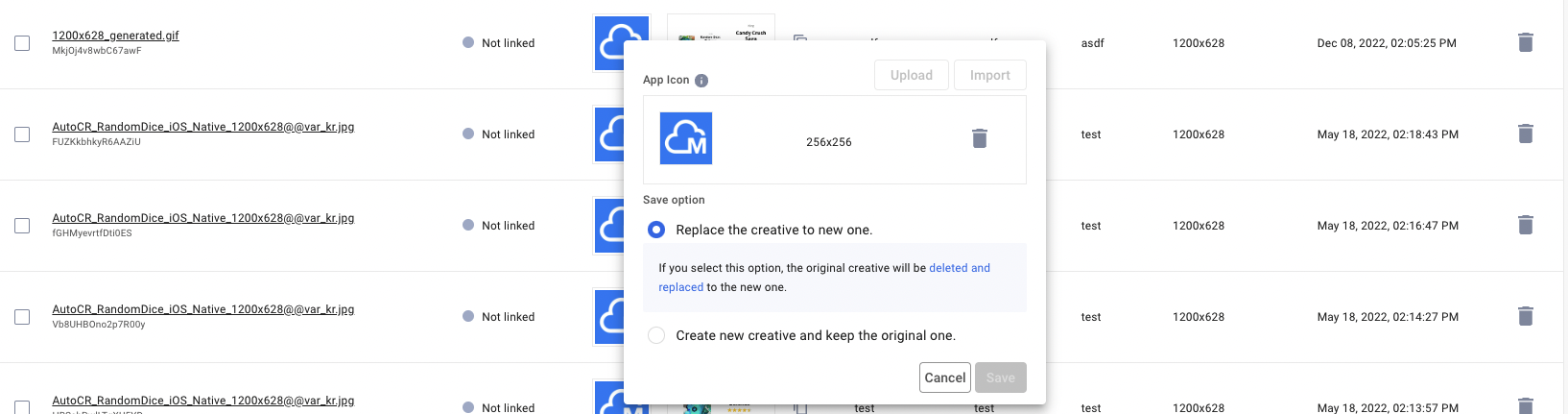Delete the creative dated Dec 08, 2022
Screen dimensions: 1568x414
[x=1526, y=42]
